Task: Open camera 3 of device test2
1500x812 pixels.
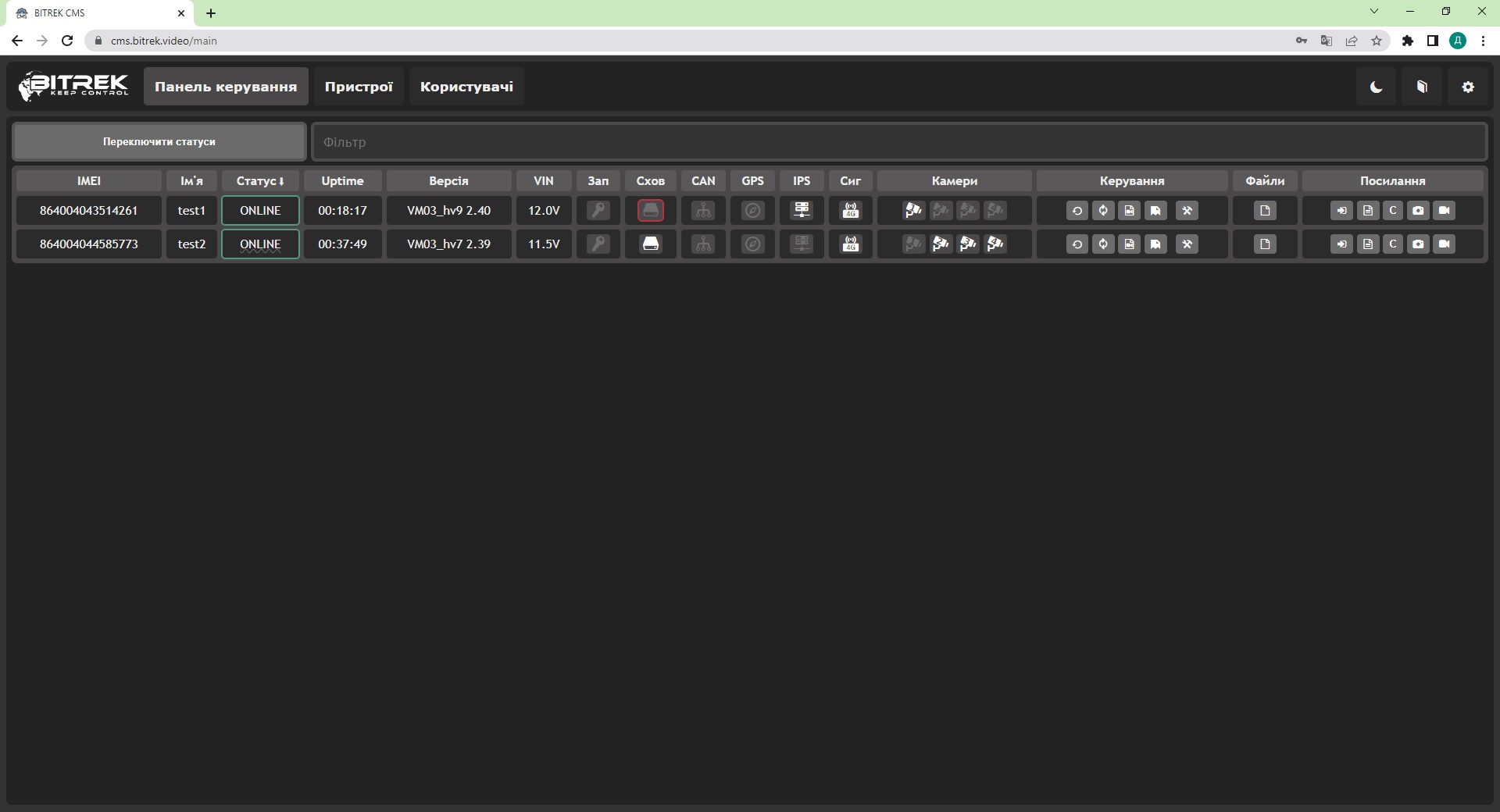Action: 968,244
